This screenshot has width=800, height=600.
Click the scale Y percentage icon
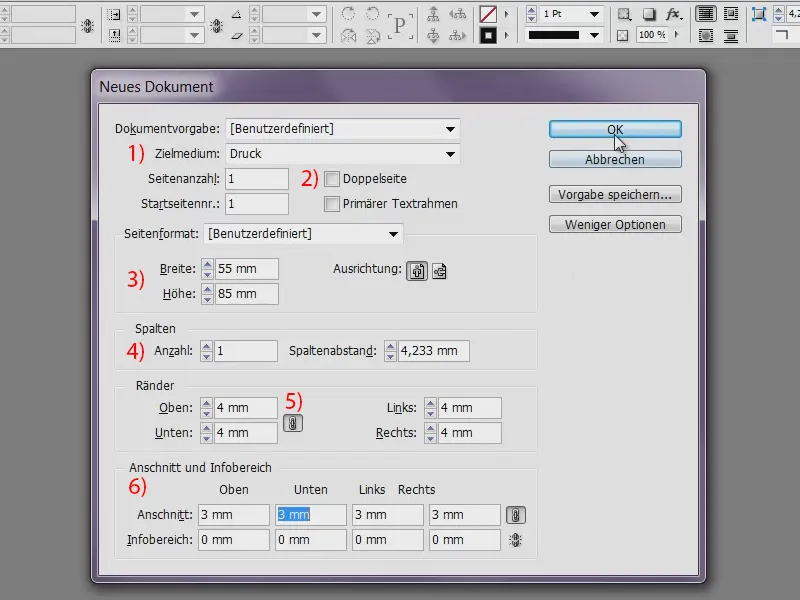[x=114, y=36]
